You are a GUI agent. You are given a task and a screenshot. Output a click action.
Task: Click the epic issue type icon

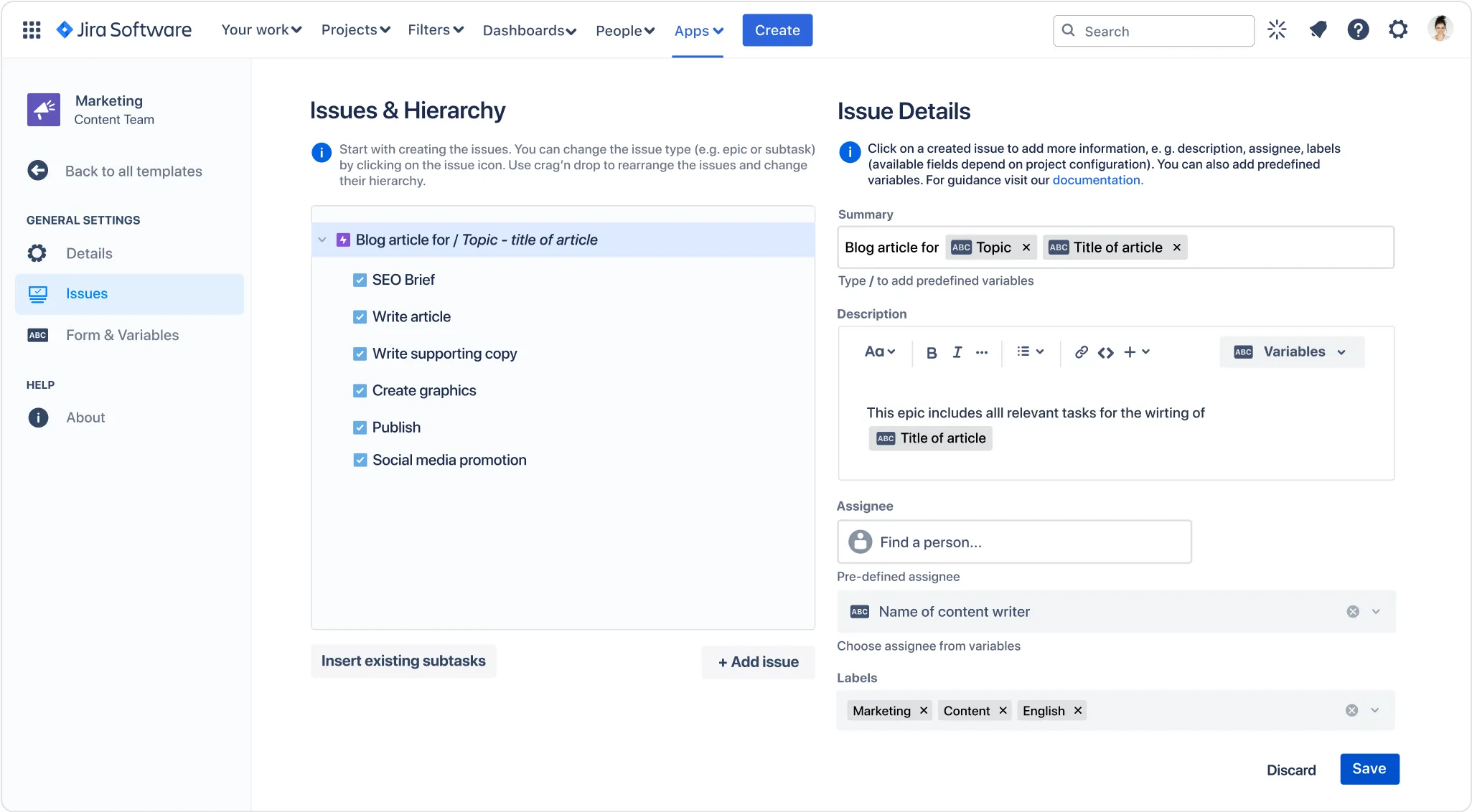pos(343,240)
